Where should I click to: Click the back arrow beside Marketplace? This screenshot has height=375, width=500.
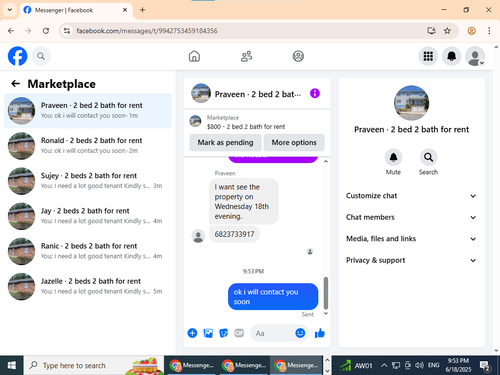(16, 84)
